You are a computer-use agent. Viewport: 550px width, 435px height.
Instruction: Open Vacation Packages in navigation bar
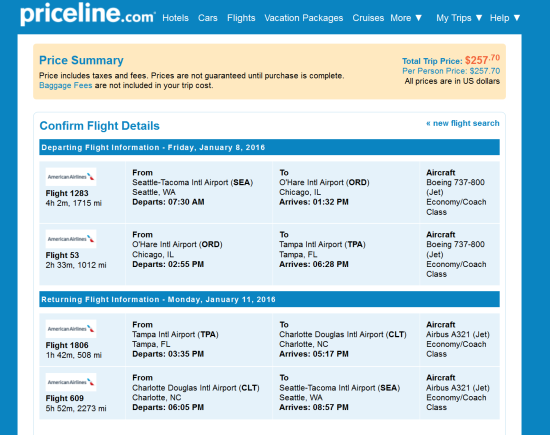pos(304,18)
